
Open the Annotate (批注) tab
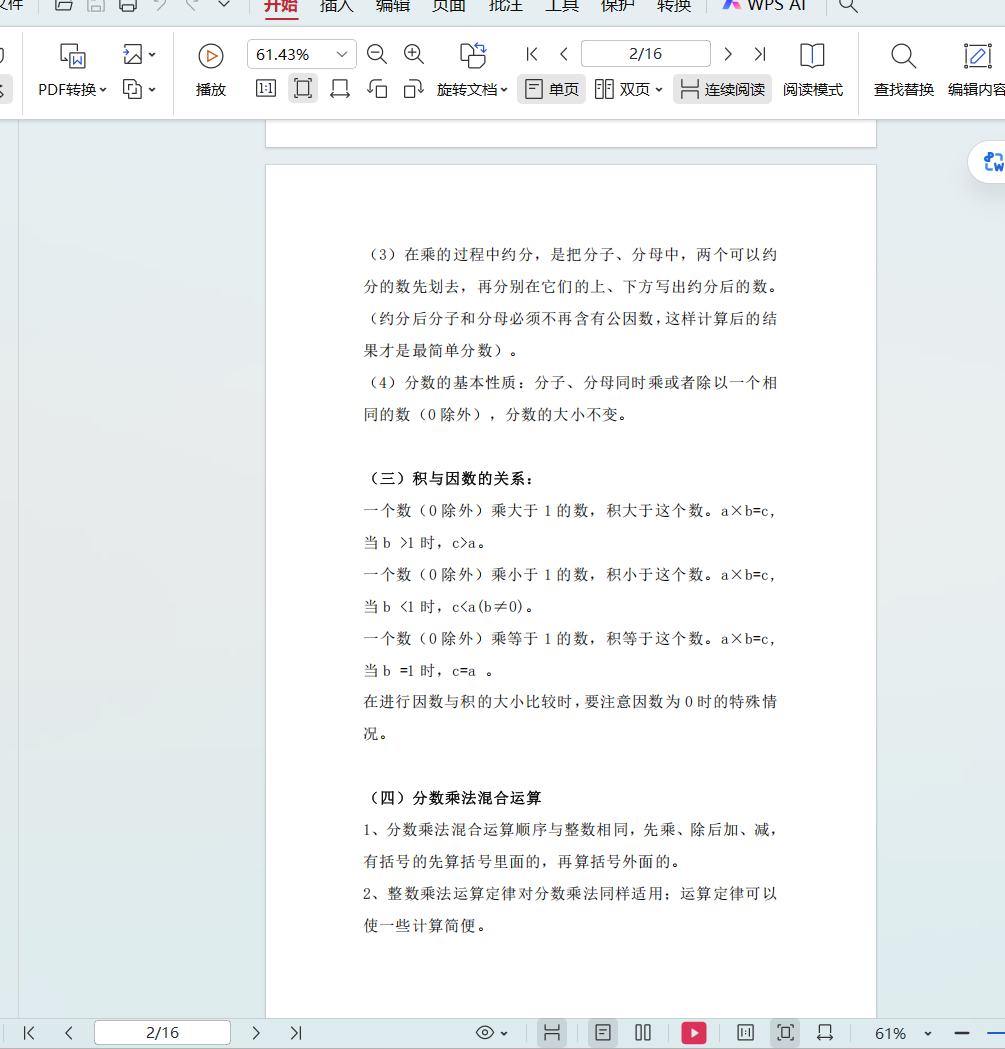505,6
